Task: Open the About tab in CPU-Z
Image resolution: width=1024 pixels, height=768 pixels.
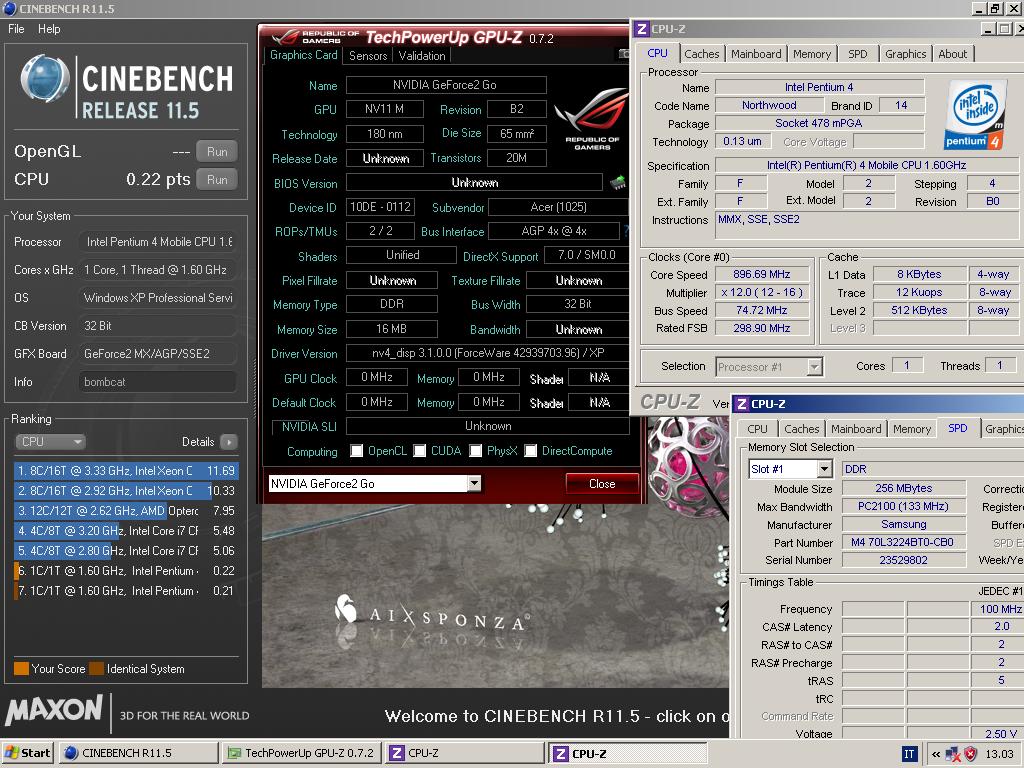Action: tap(952, 54)
